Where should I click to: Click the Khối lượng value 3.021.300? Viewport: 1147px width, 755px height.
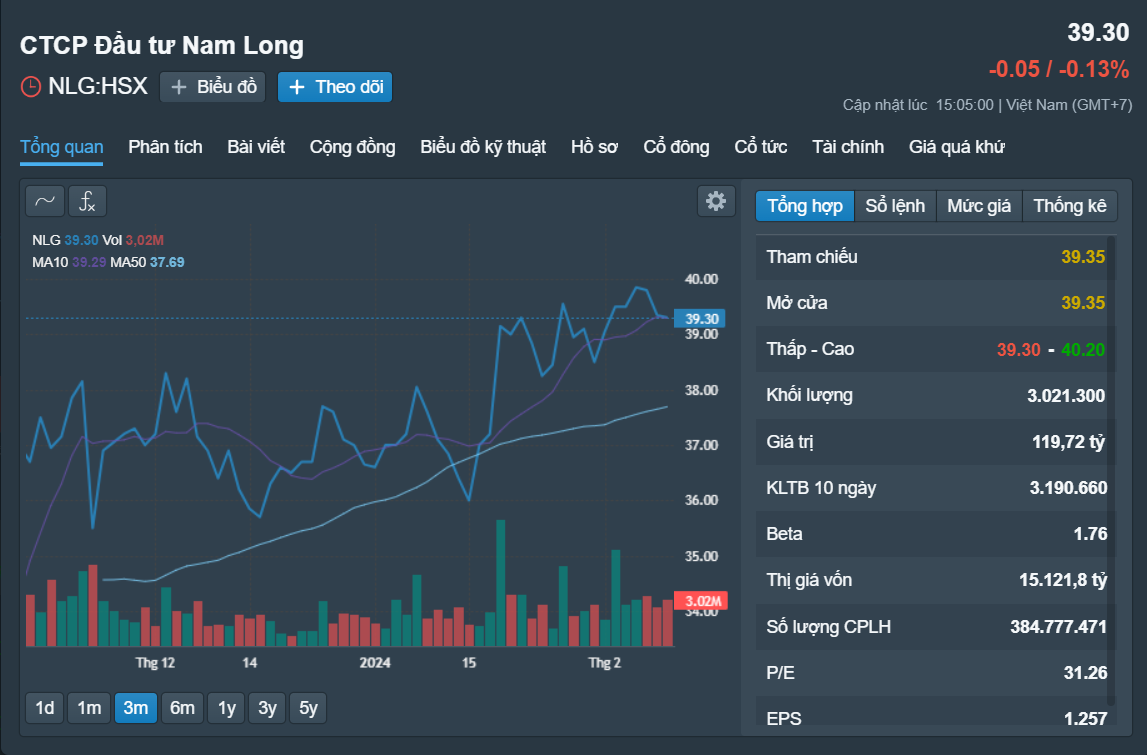[1066, 396]
